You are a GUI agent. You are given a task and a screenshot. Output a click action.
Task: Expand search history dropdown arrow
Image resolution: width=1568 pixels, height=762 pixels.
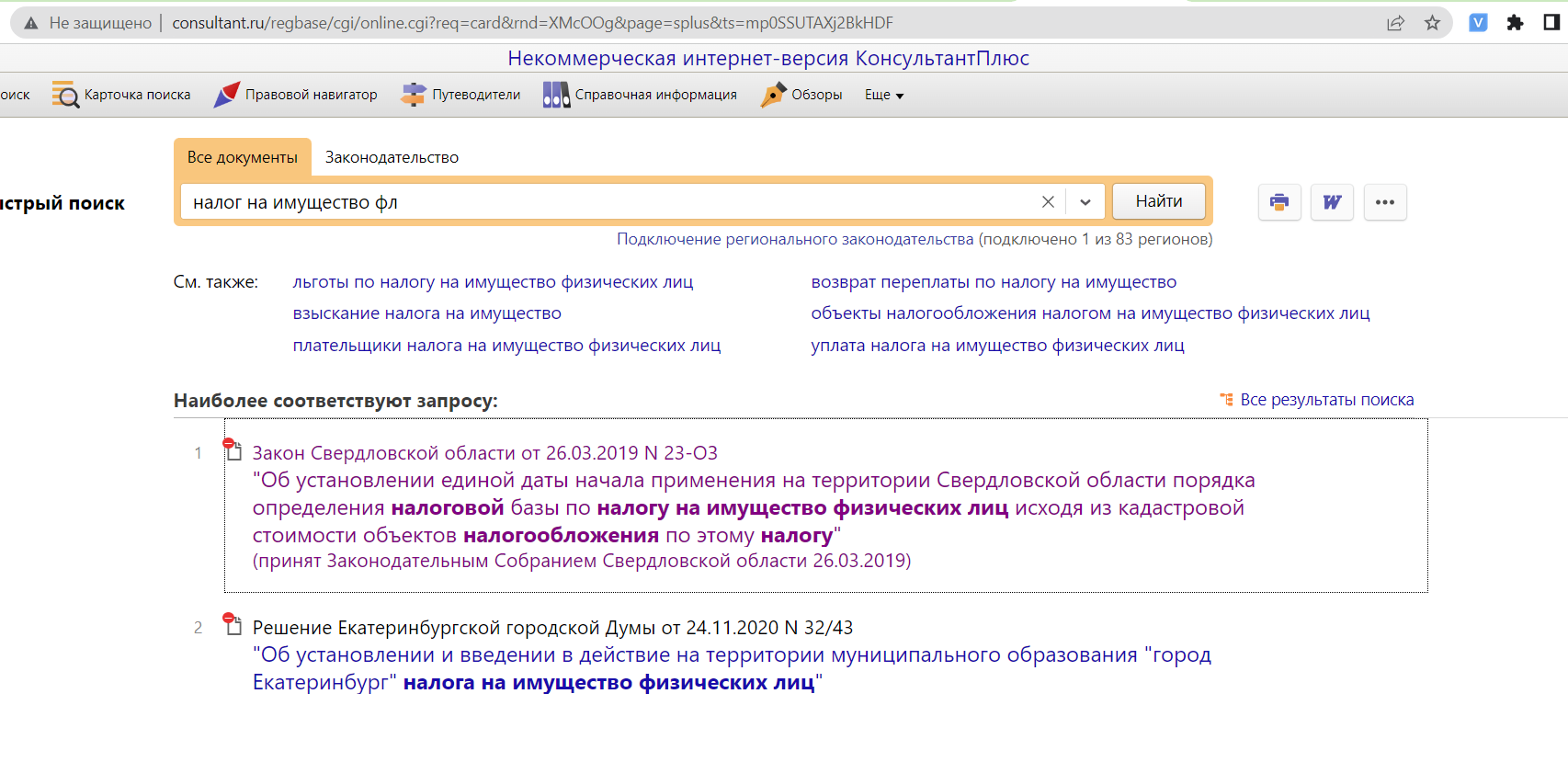(x=1085, y=202)
